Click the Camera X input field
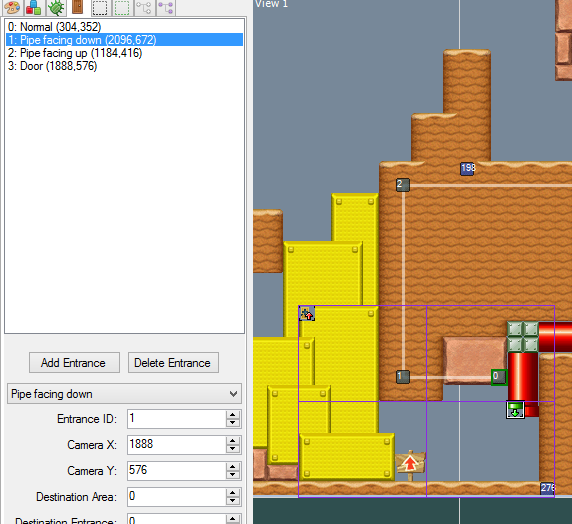Viewport: 572px width, 524px height. click(x=177, y=444)
